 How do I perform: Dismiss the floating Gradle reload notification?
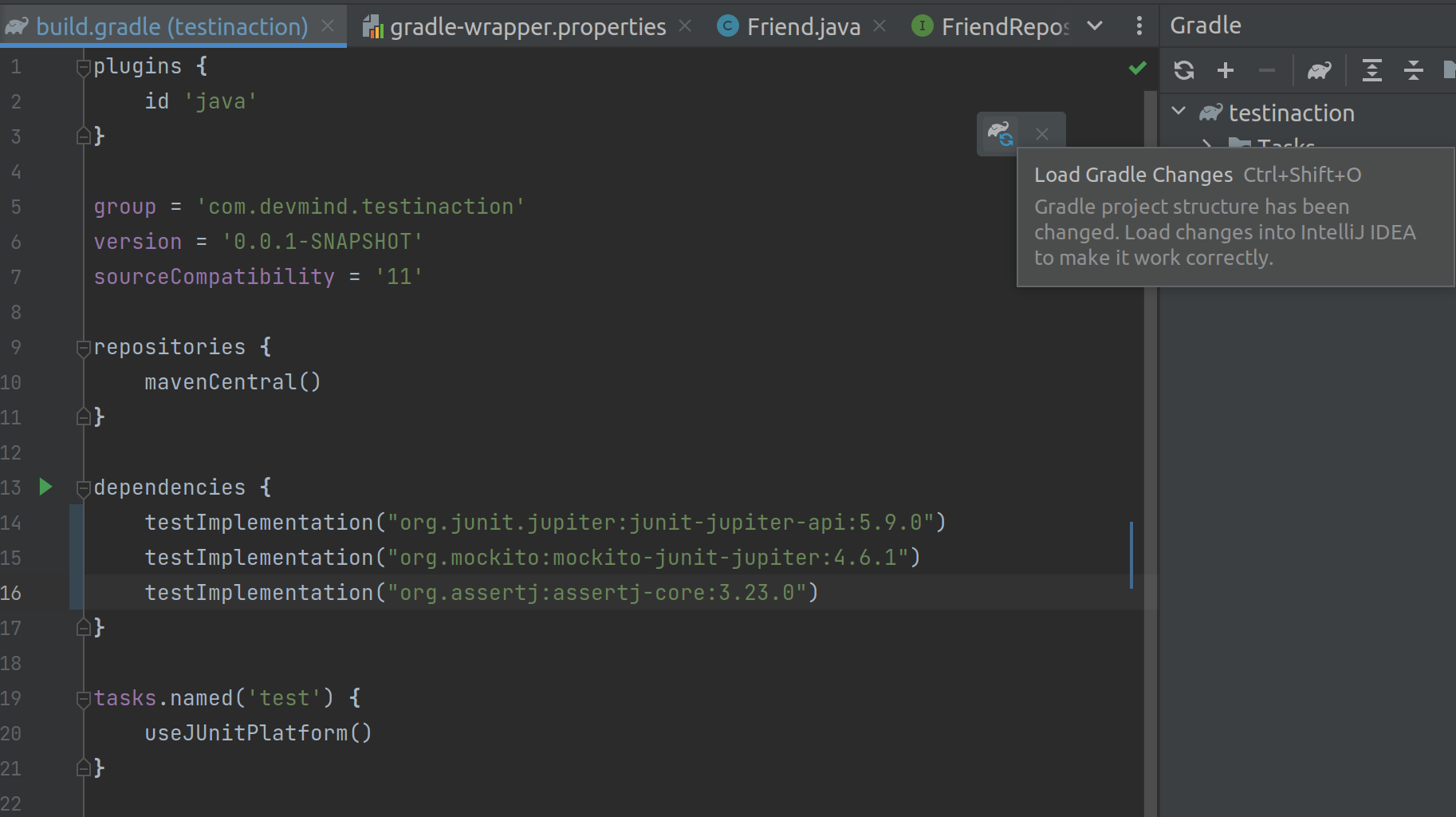[1041, 134]
